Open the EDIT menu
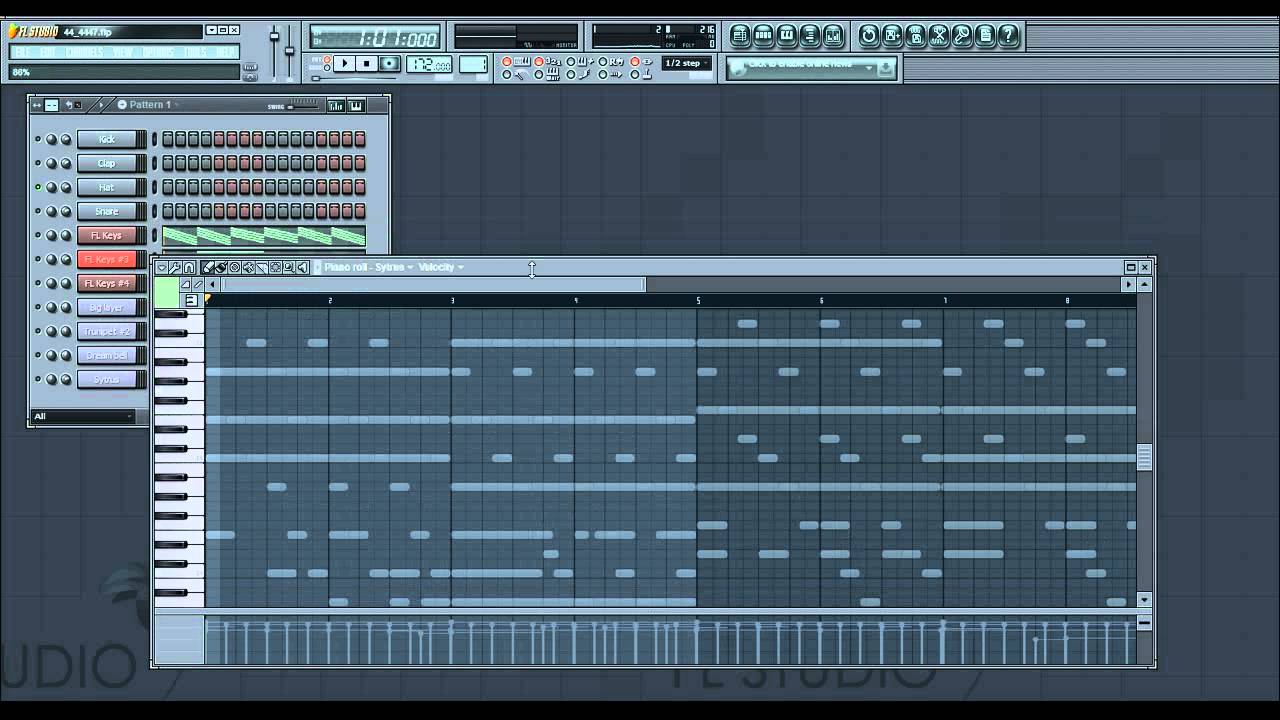1280x720 pixels. pyautogui.click(x=48, y=52)
